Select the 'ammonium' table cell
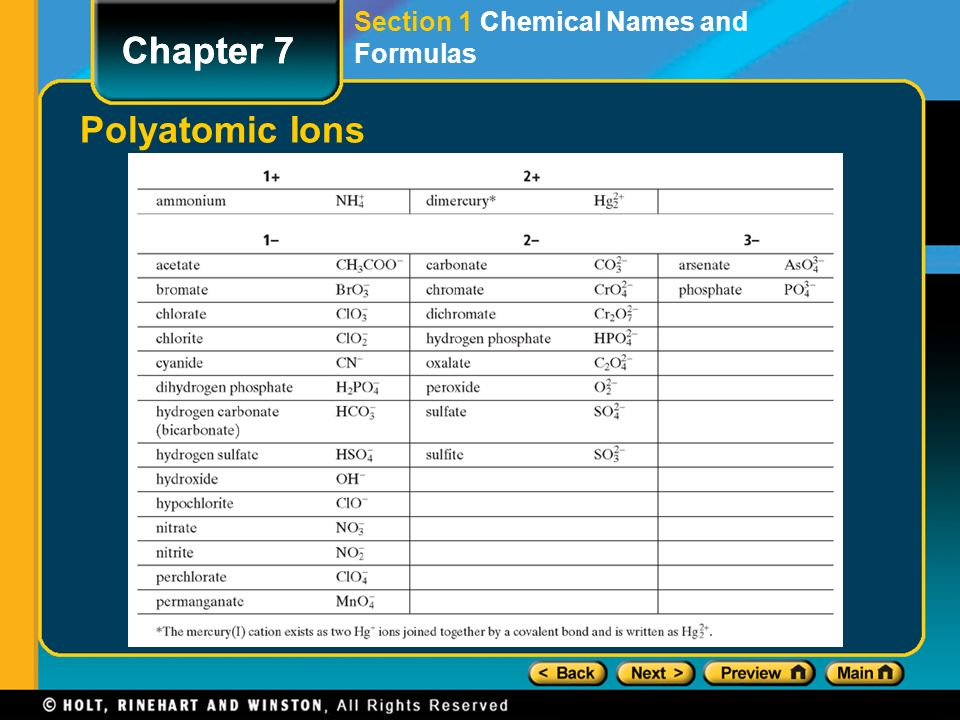 pyautogui.click(x=190, y=201)
